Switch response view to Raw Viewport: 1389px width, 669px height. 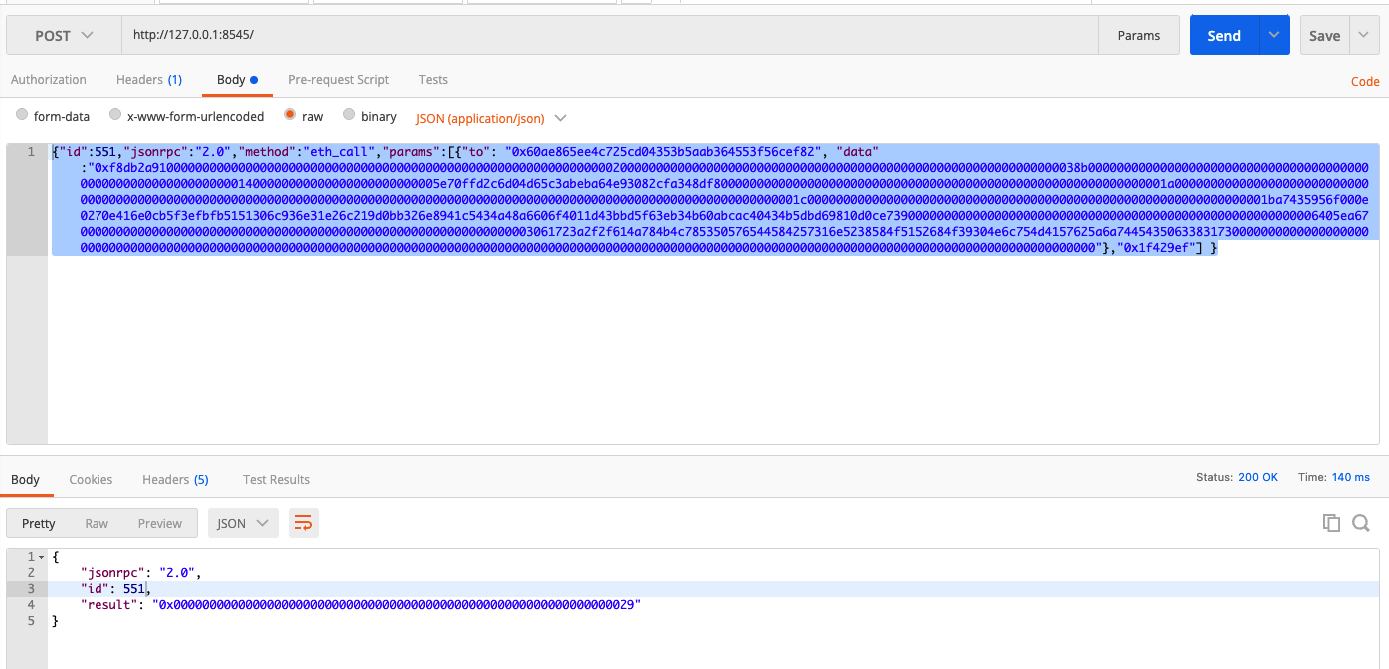click(x=96, y=522)
